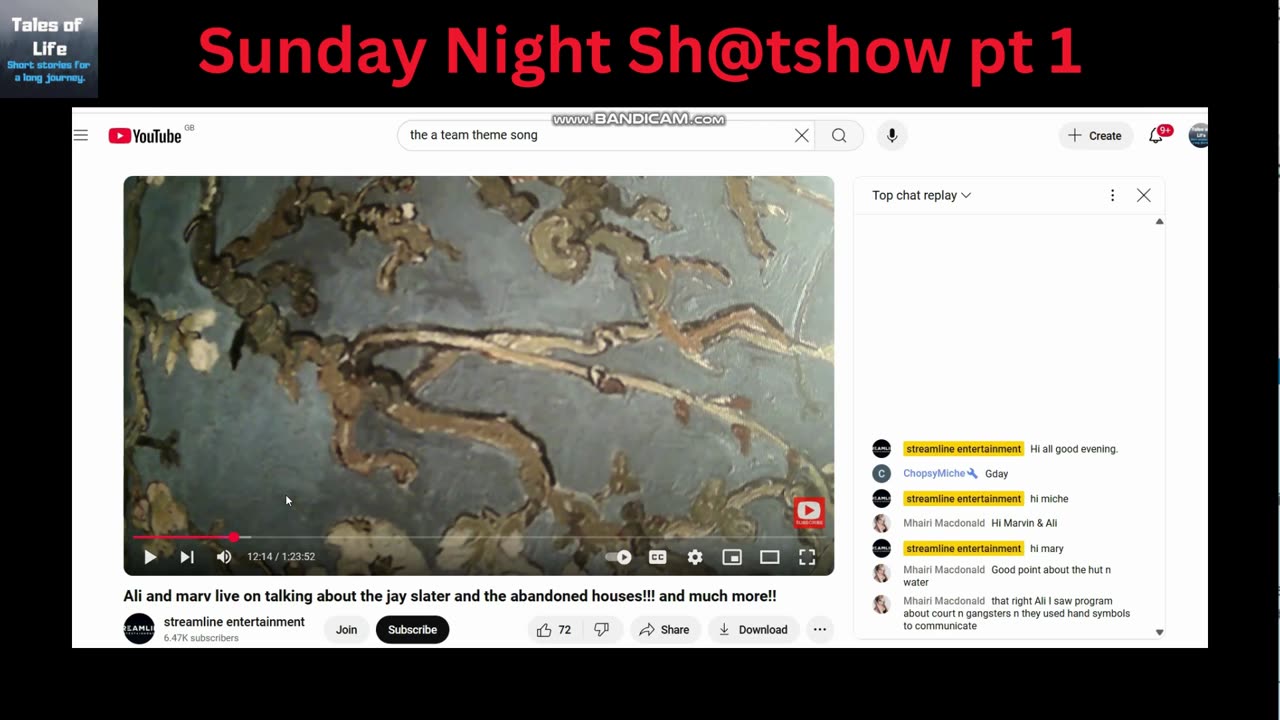Open the notifications bell
The width and height of the screenshot is (1280, 720).
tap(1156, 135)
